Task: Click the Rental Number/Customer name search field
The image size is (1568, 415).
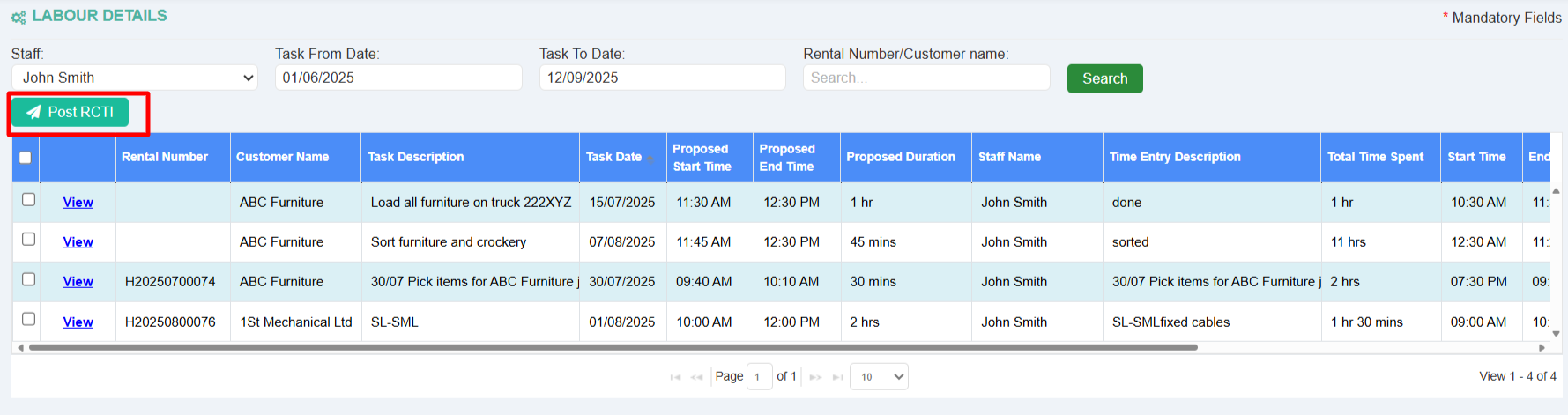Action: point(925,78)
